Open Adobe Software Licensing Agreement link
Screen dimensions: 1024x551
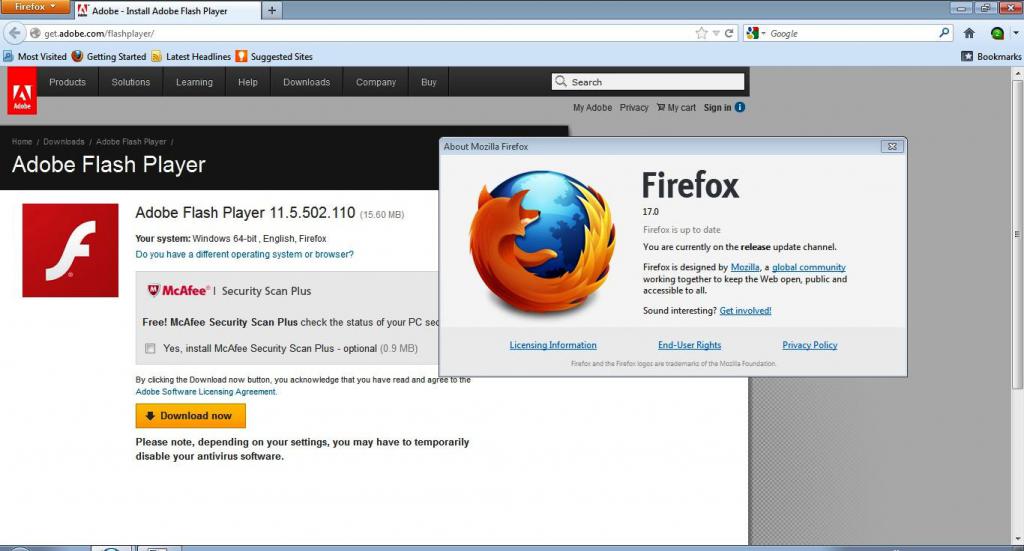tap(206, 392)
